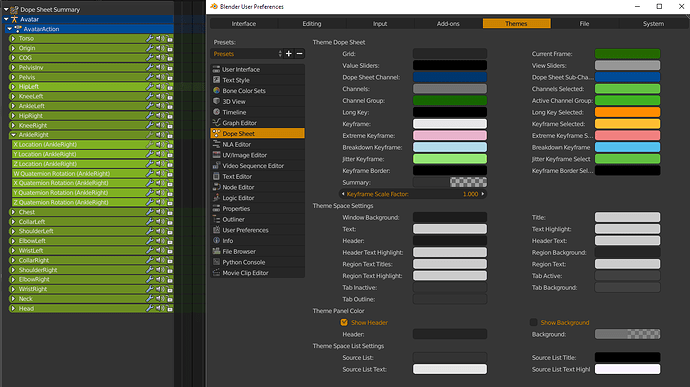Screen dimensions: 690x387
Task: Toggle the lock on Neck channel
Action: click(x=169, y=299)
